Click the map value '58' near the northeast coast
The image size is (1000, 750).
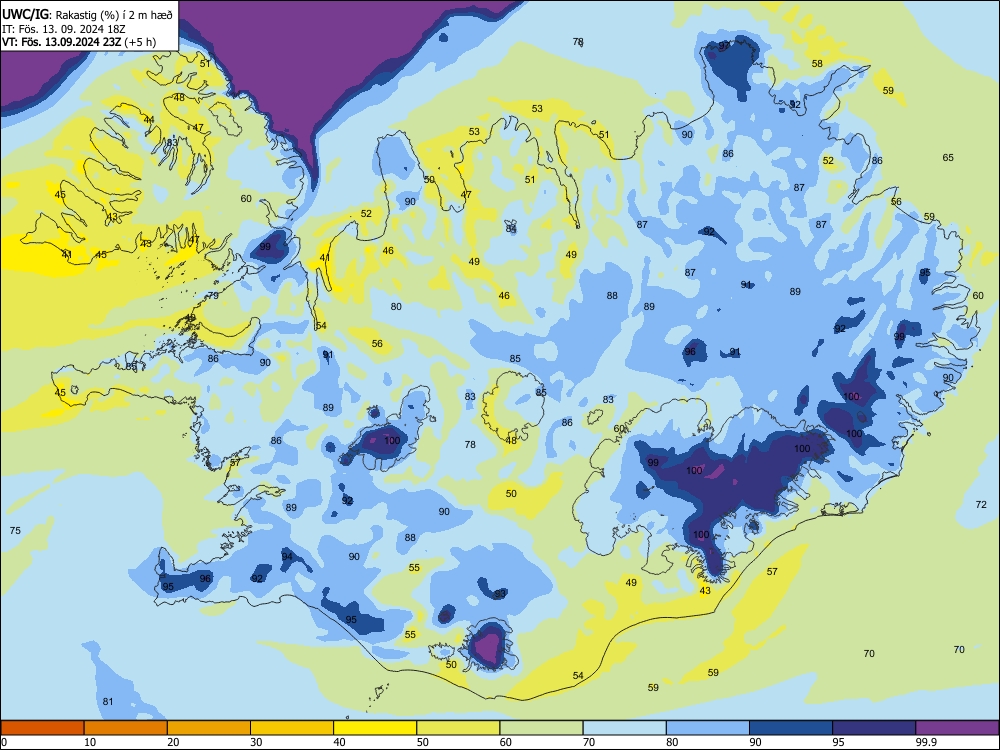click(x=817, y=64)
